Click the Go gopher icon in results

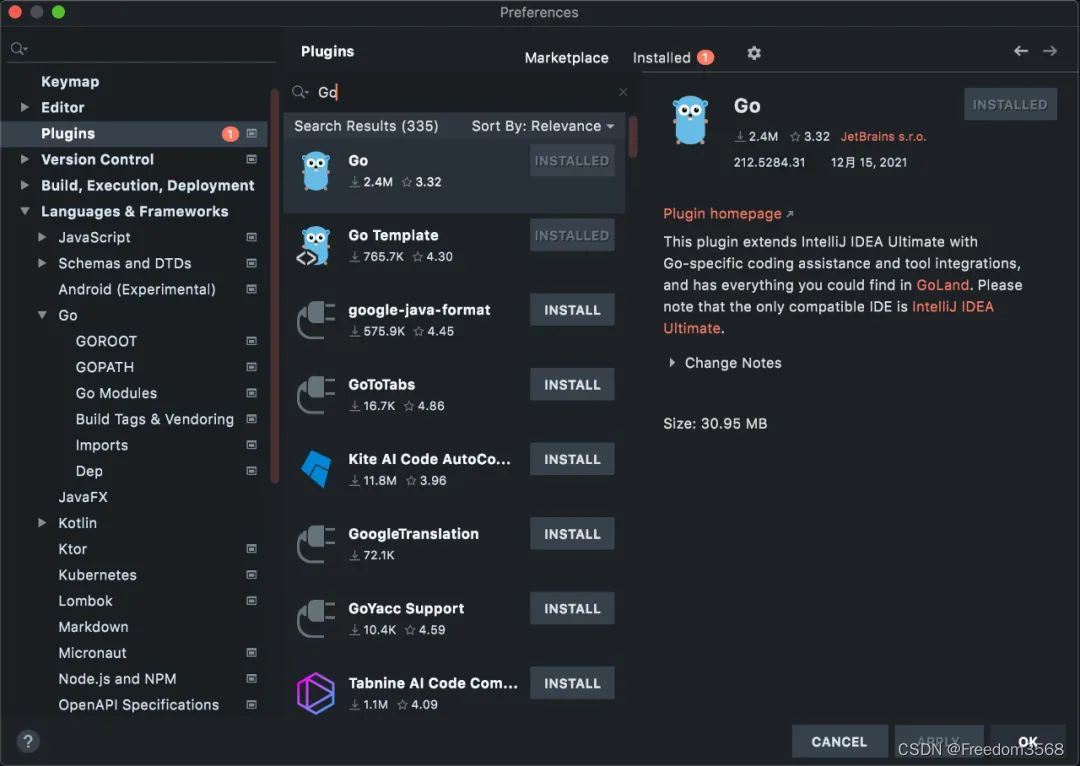point(316,171)
